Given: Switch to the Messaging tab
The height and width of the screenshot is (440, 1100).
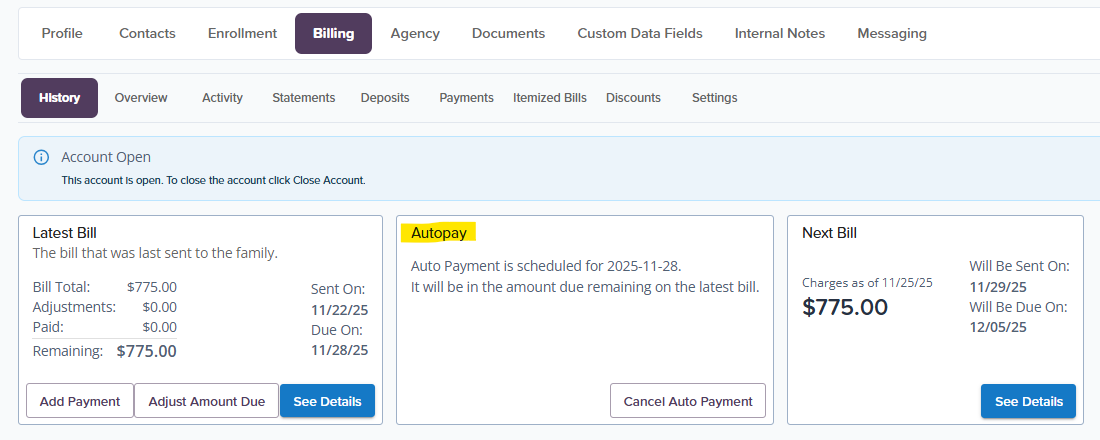Looking at the screenshot, I should tap(892, 33).
